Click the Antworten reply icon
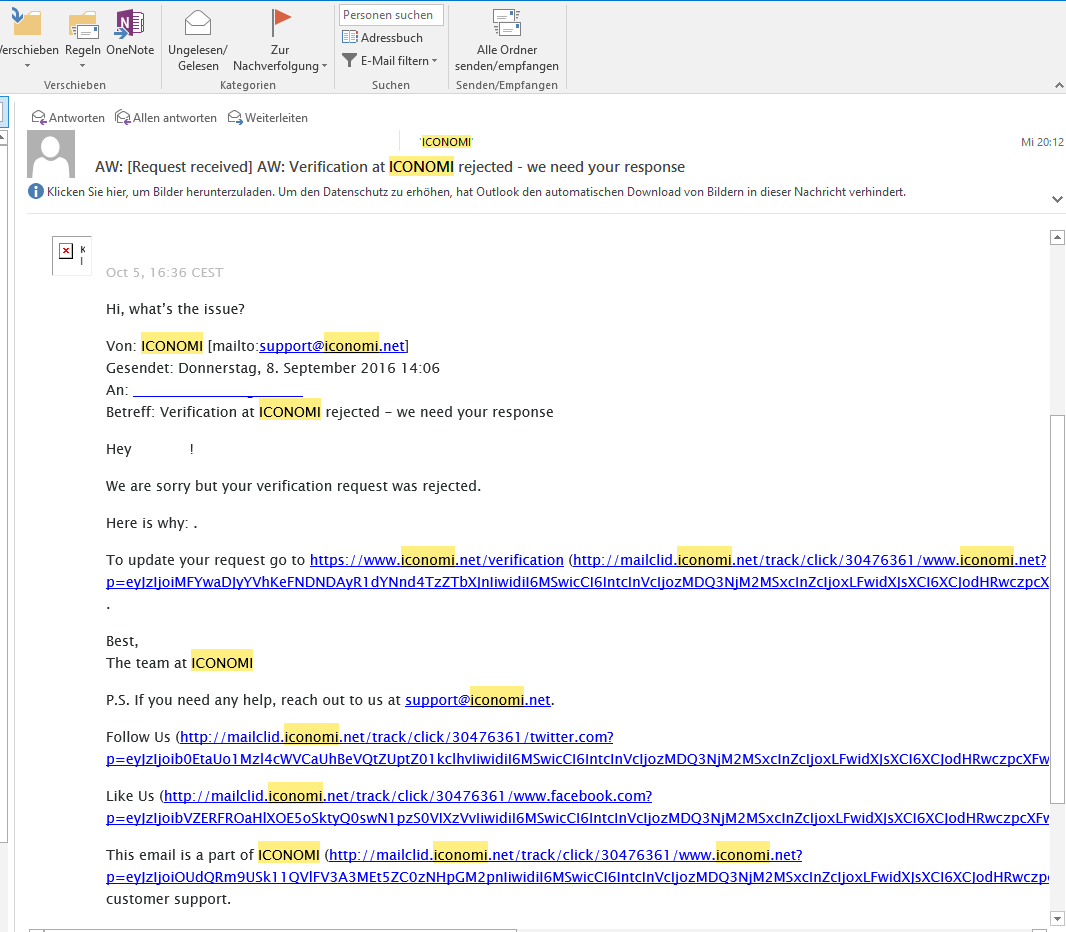This screenshot has height=932, width=1066. tap(39, 118)
